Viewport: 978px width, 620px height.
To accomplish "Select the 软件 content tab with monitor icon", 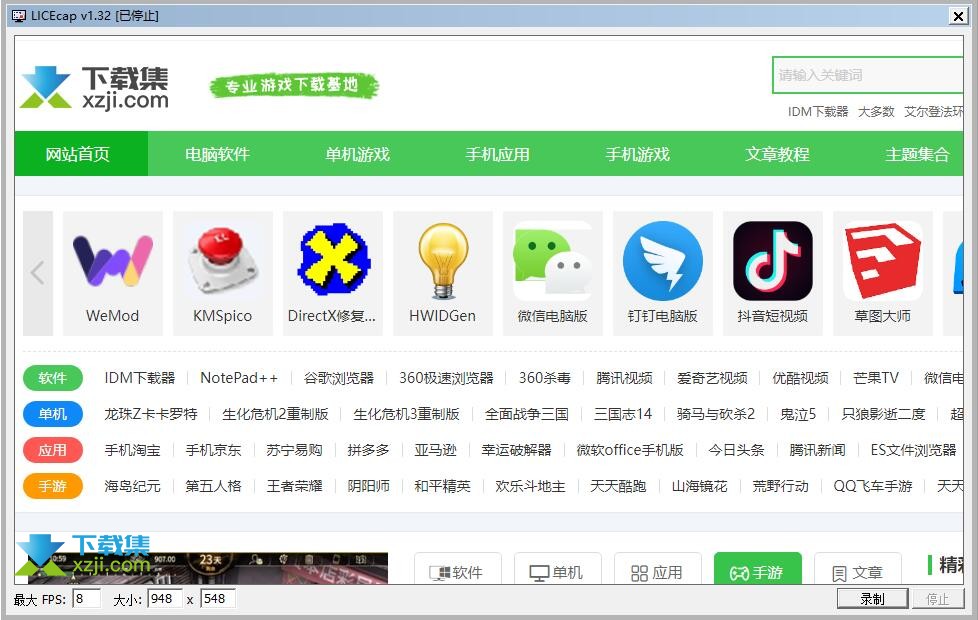I will pyautogui.click(x=458, y=569).
